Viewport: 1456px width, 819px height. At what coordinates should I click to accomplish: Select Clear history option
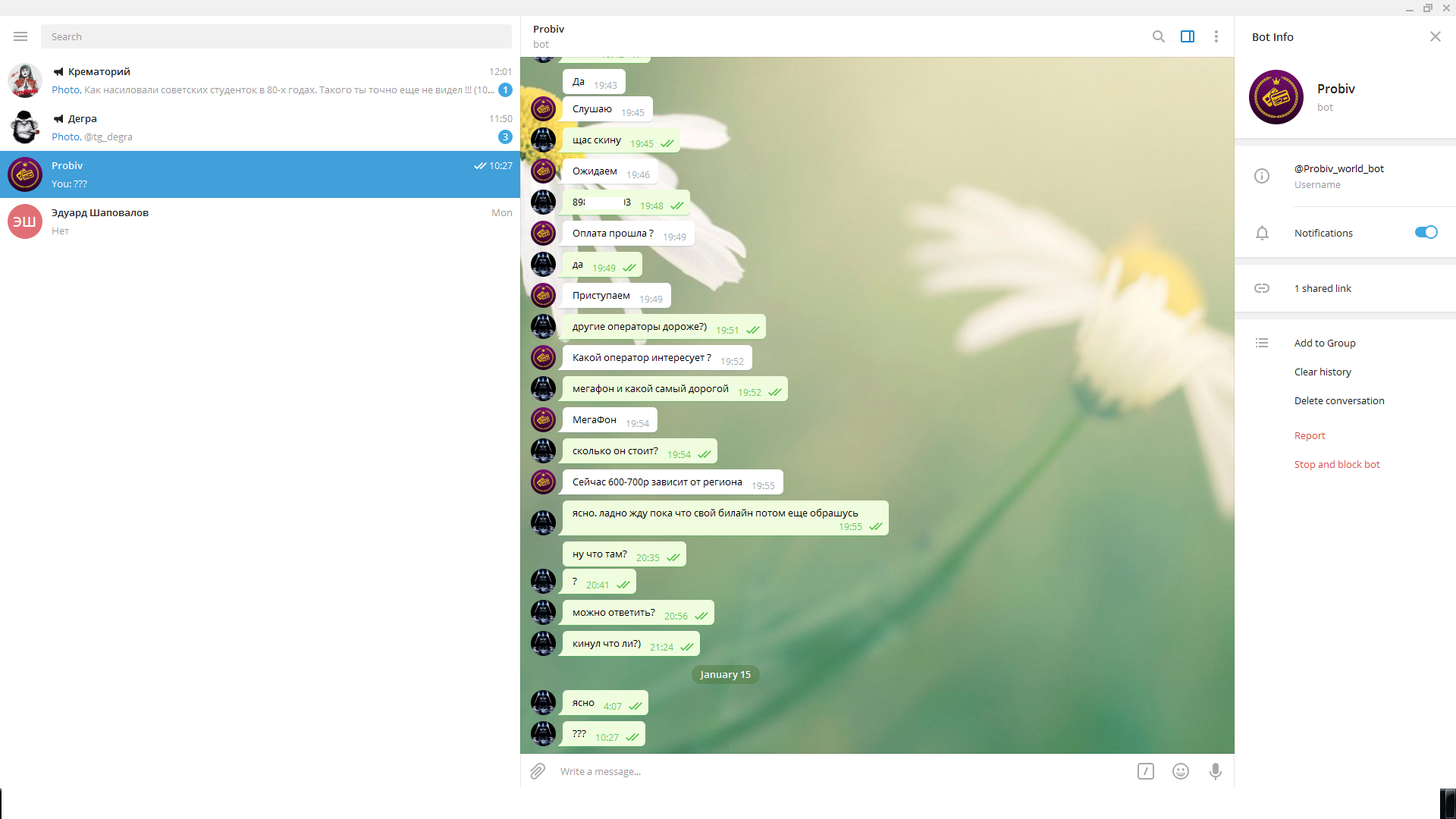[x=1322, y=372]
